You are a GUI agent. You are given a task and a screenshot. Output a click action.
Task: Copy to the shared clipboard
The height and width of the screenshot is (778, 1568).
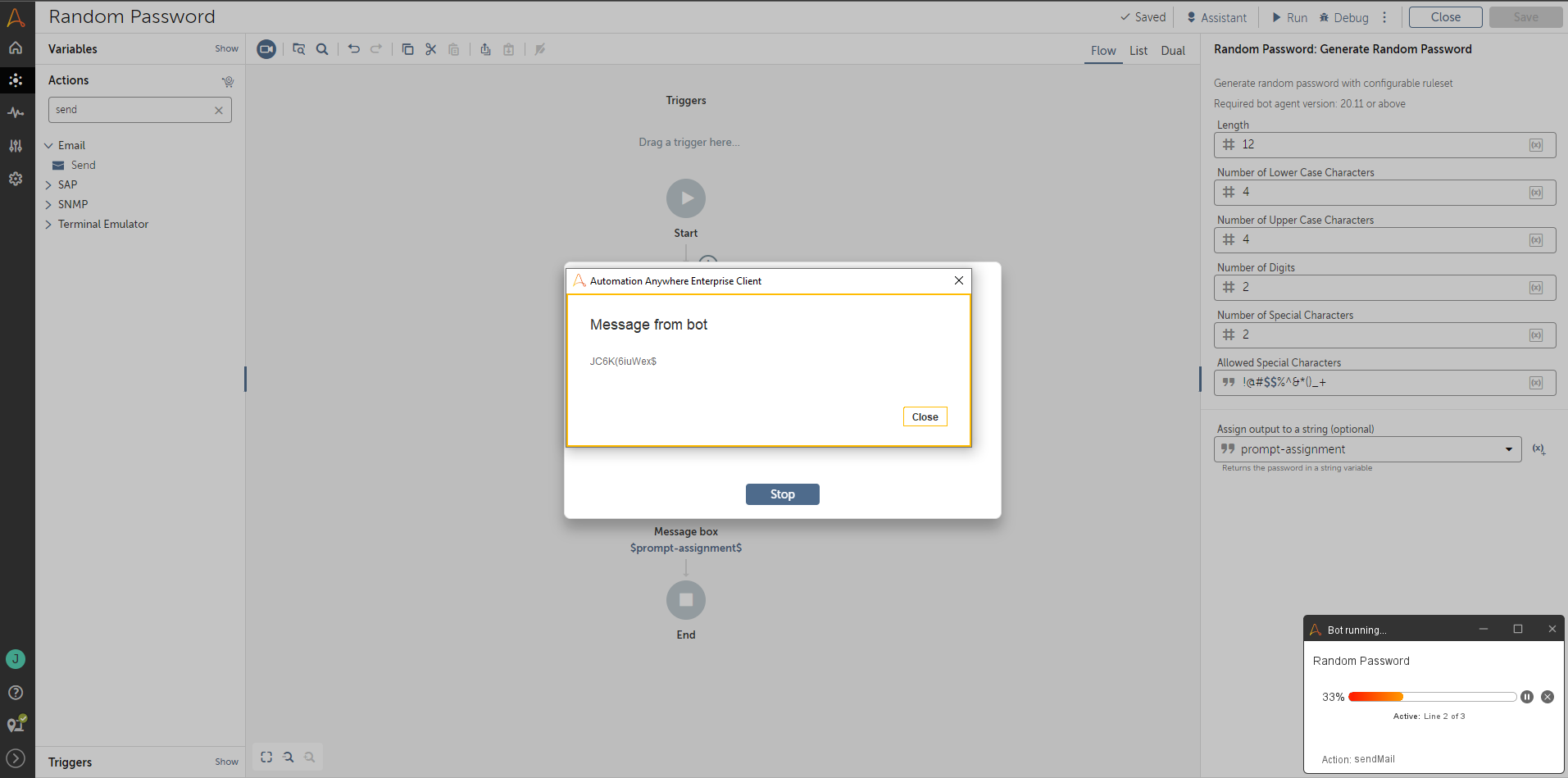485,49
